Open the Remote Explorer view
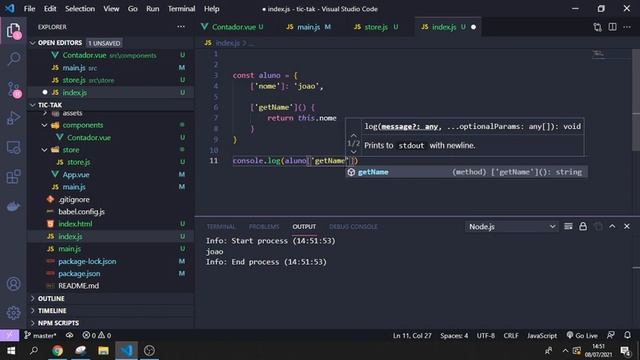The height and width of the screenshot is (360, 640). (13, 147)
